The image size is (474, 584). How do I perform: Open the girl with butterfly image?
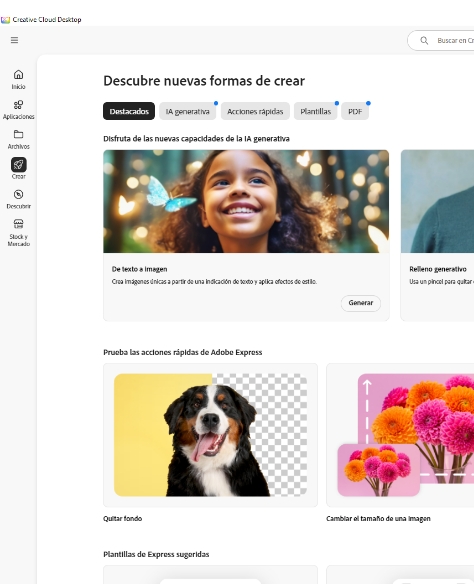pos(246,201)
